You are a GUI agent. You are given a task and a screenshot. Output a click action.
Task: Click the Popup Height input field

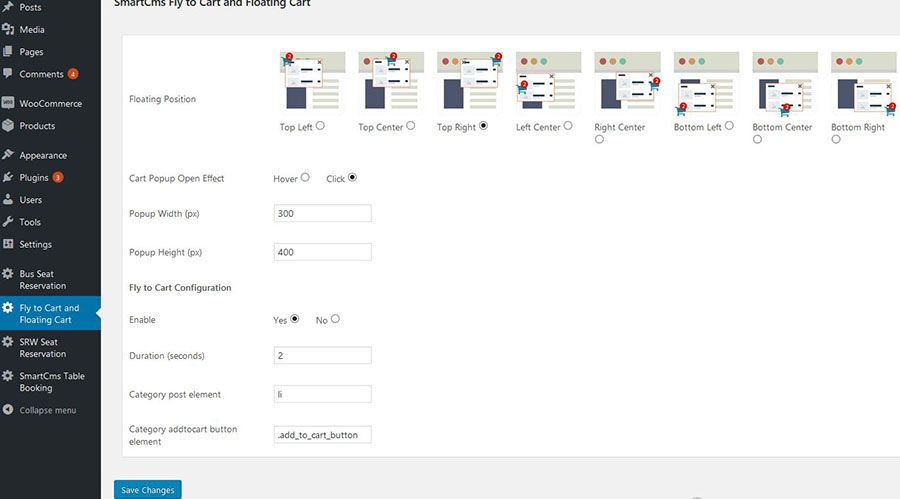[x=323, y=252]
